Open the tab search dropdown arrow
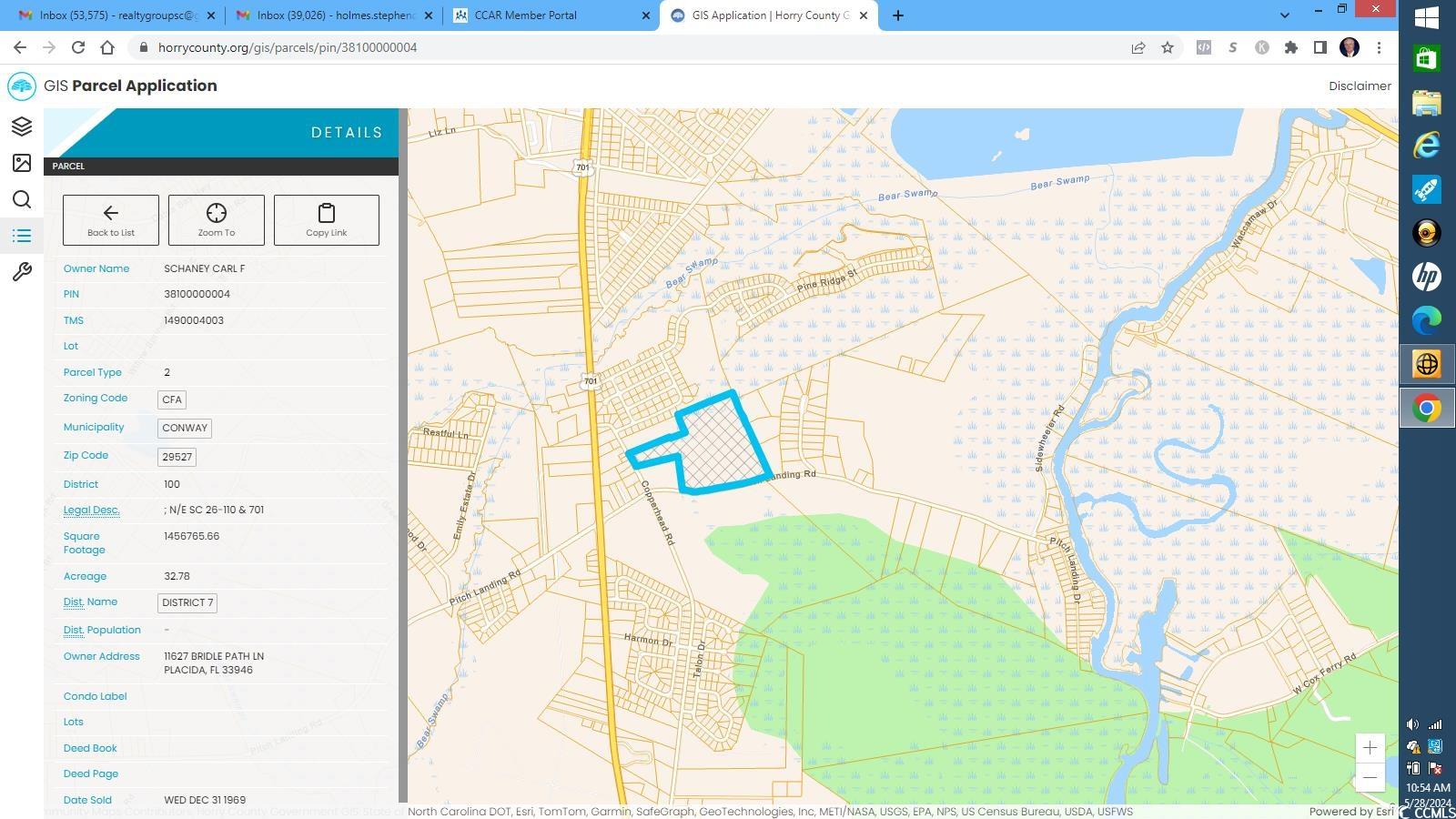1456x819 pixels. 1284,15
